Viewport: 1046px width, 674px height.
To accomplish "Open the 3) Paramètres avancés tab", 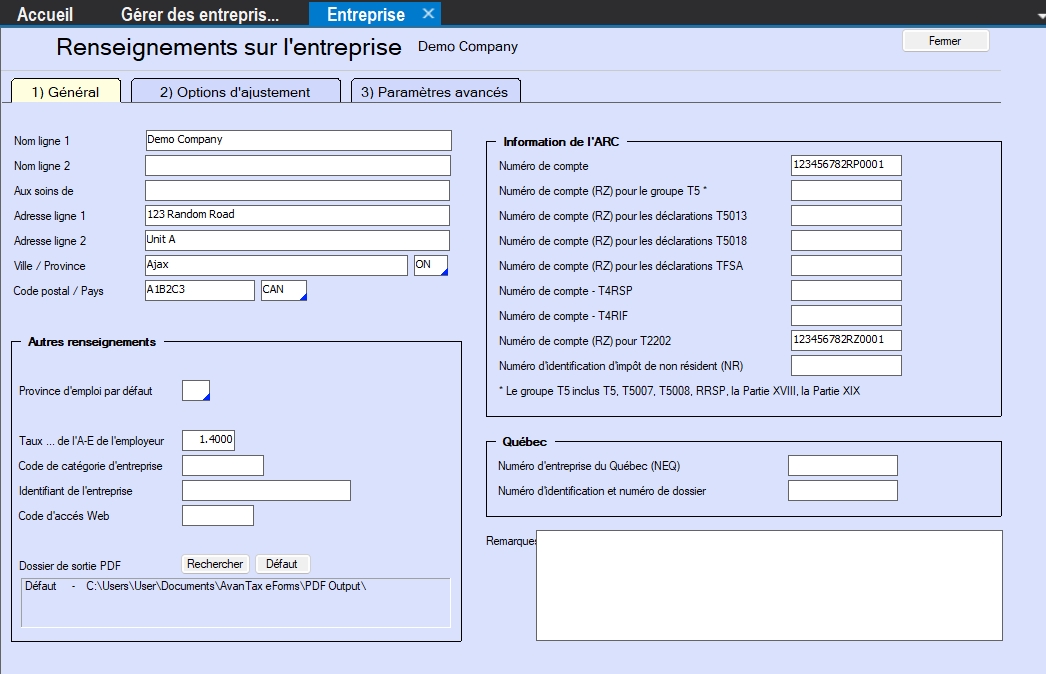I will point(434,92).
